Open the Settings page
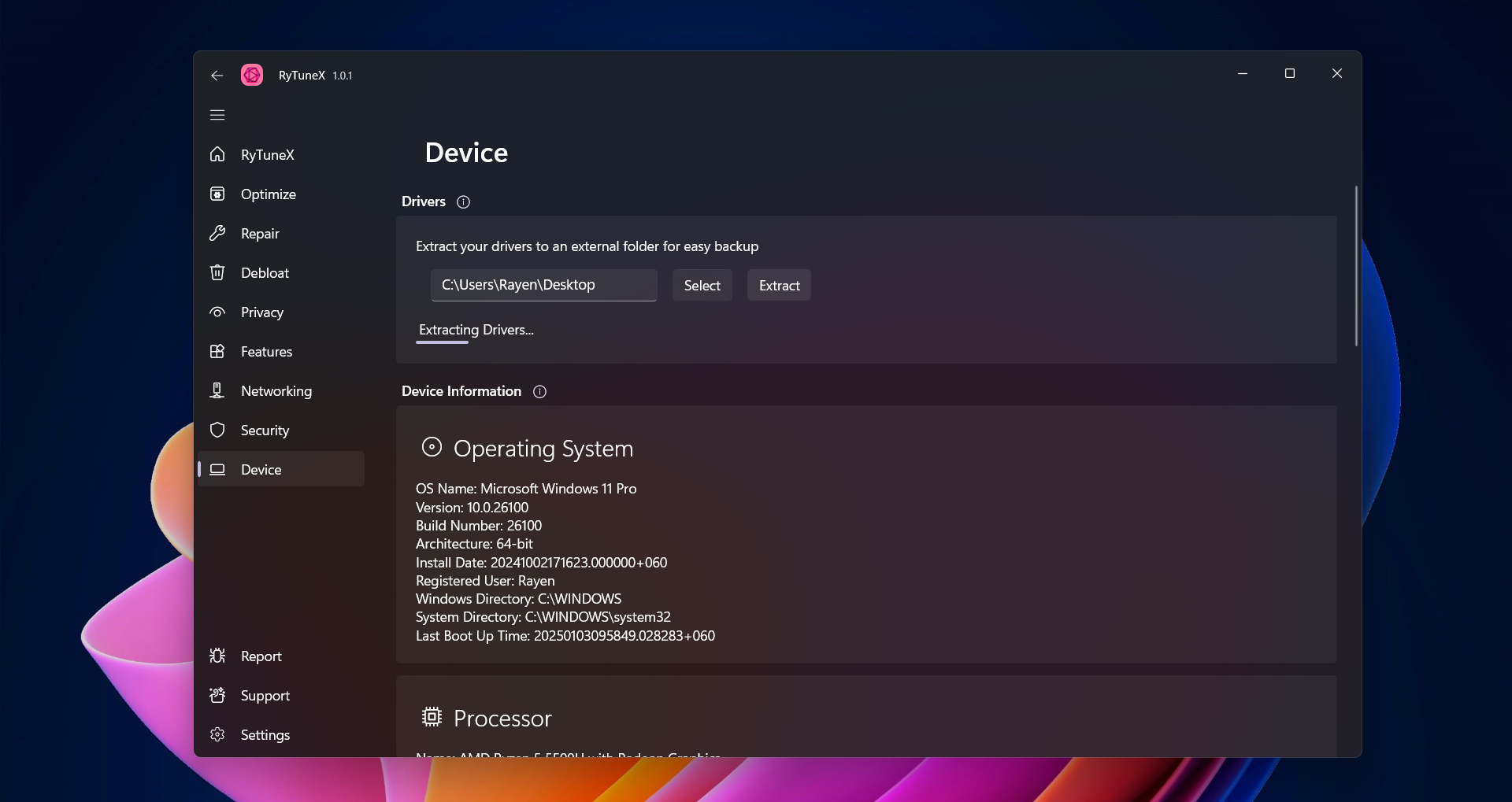 tap(265, 735)
